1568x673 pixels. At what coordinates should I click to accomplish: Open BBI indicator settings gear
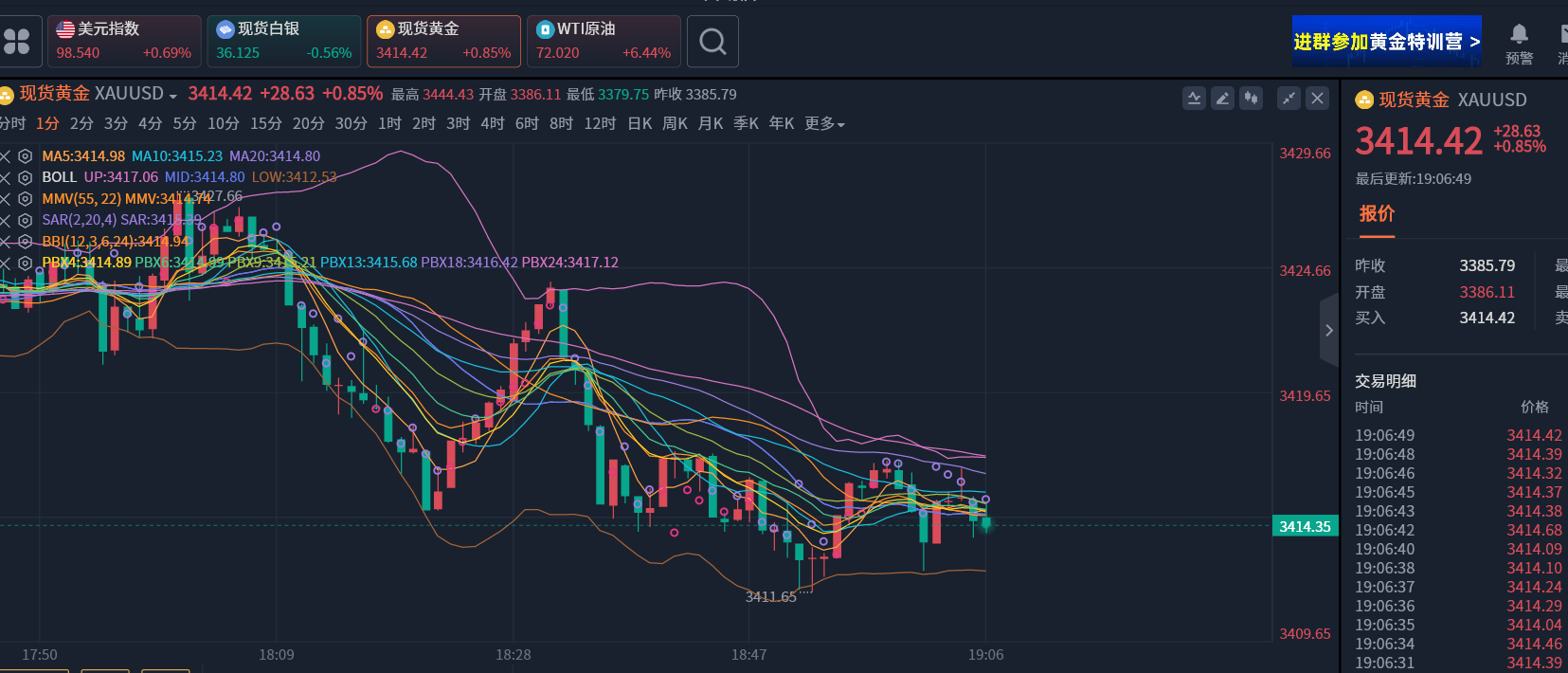[x=26, y=242]
